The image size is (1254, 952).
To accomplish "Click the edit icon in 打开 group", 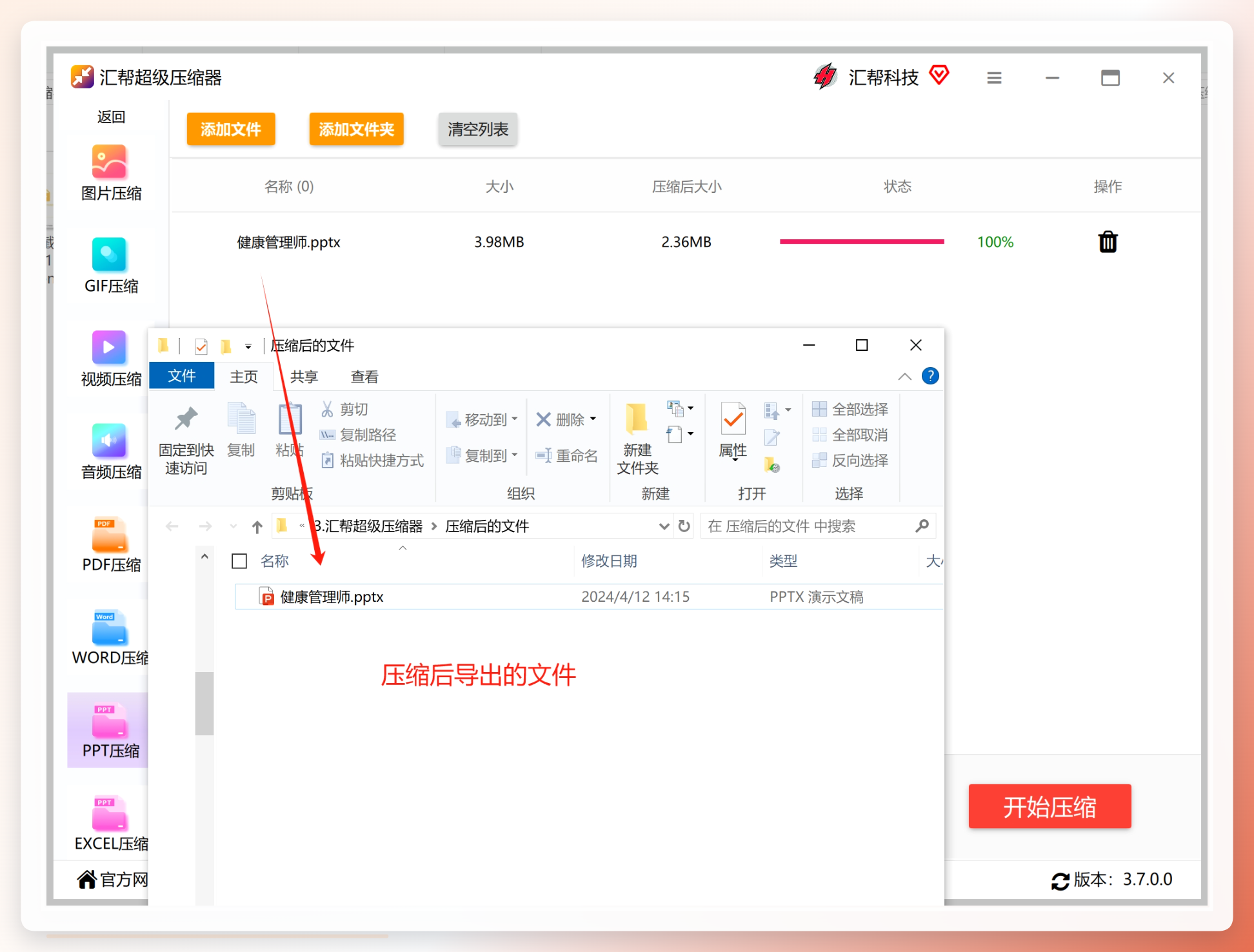I will 771,438.
